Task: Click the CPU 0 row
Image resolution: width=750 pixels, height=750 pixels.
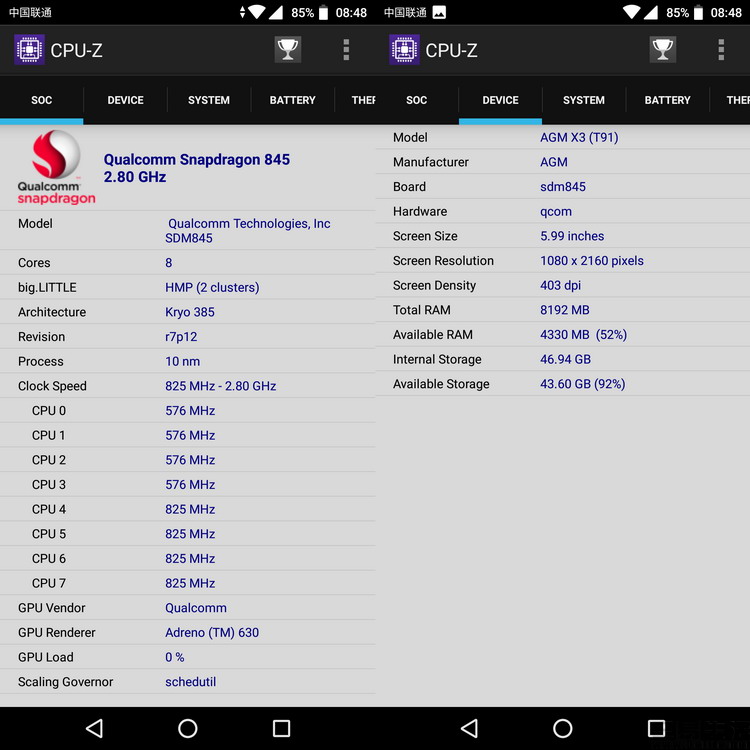Action: (x=188, y=410)
